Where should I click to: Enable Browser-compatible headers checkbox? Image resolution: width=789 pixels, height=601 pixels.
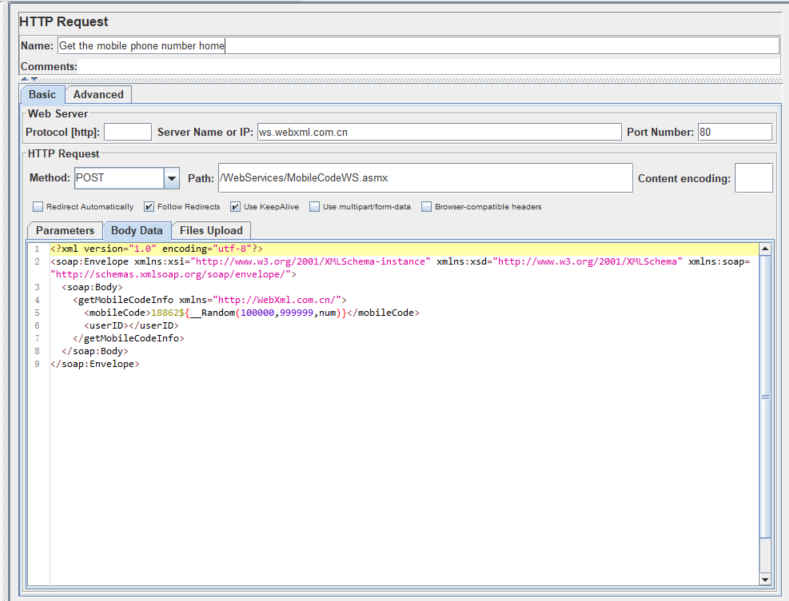coord(426,207)
